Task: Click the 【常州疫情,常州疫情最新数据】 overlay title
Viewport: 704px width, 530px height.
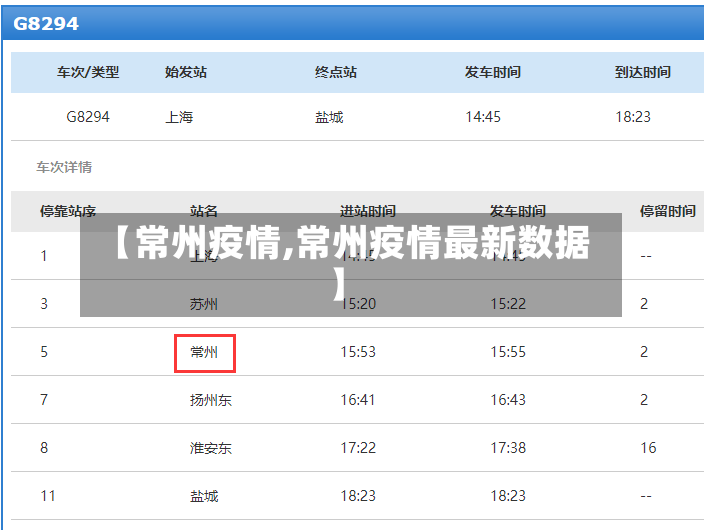Action: tap(351, 262)
